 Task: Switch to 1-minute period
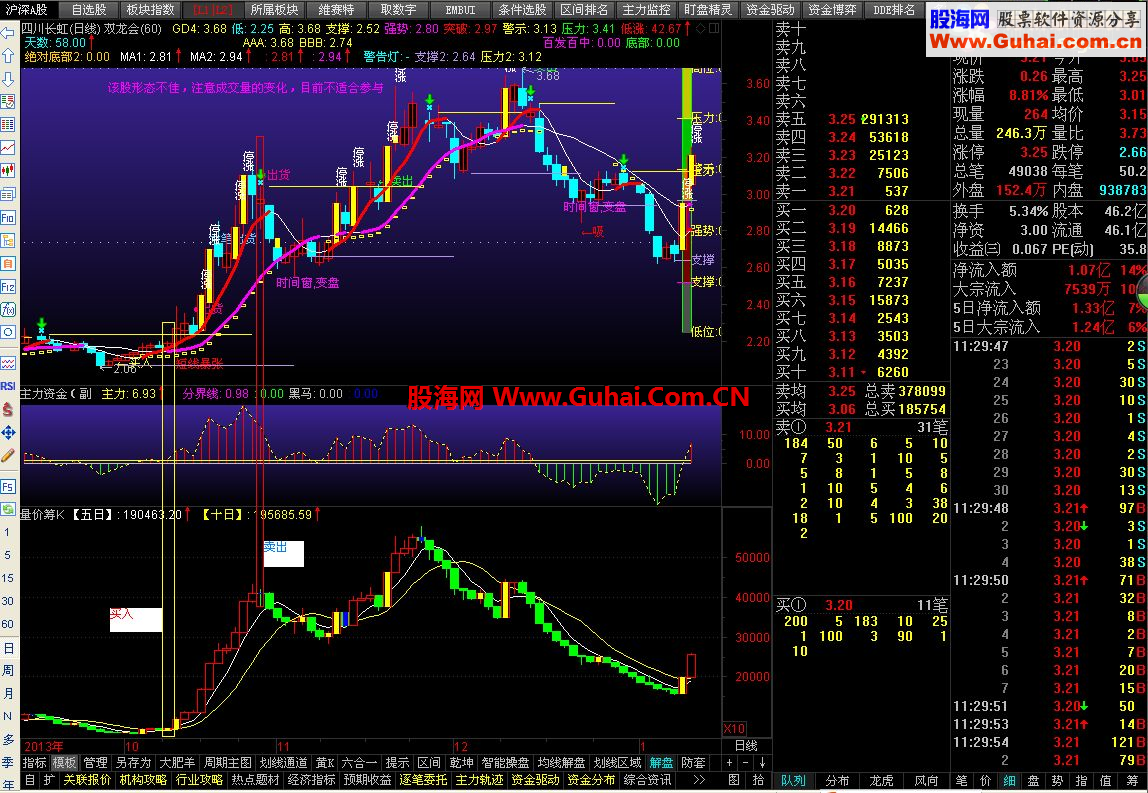pyautogui.click(x=8, y=532)
